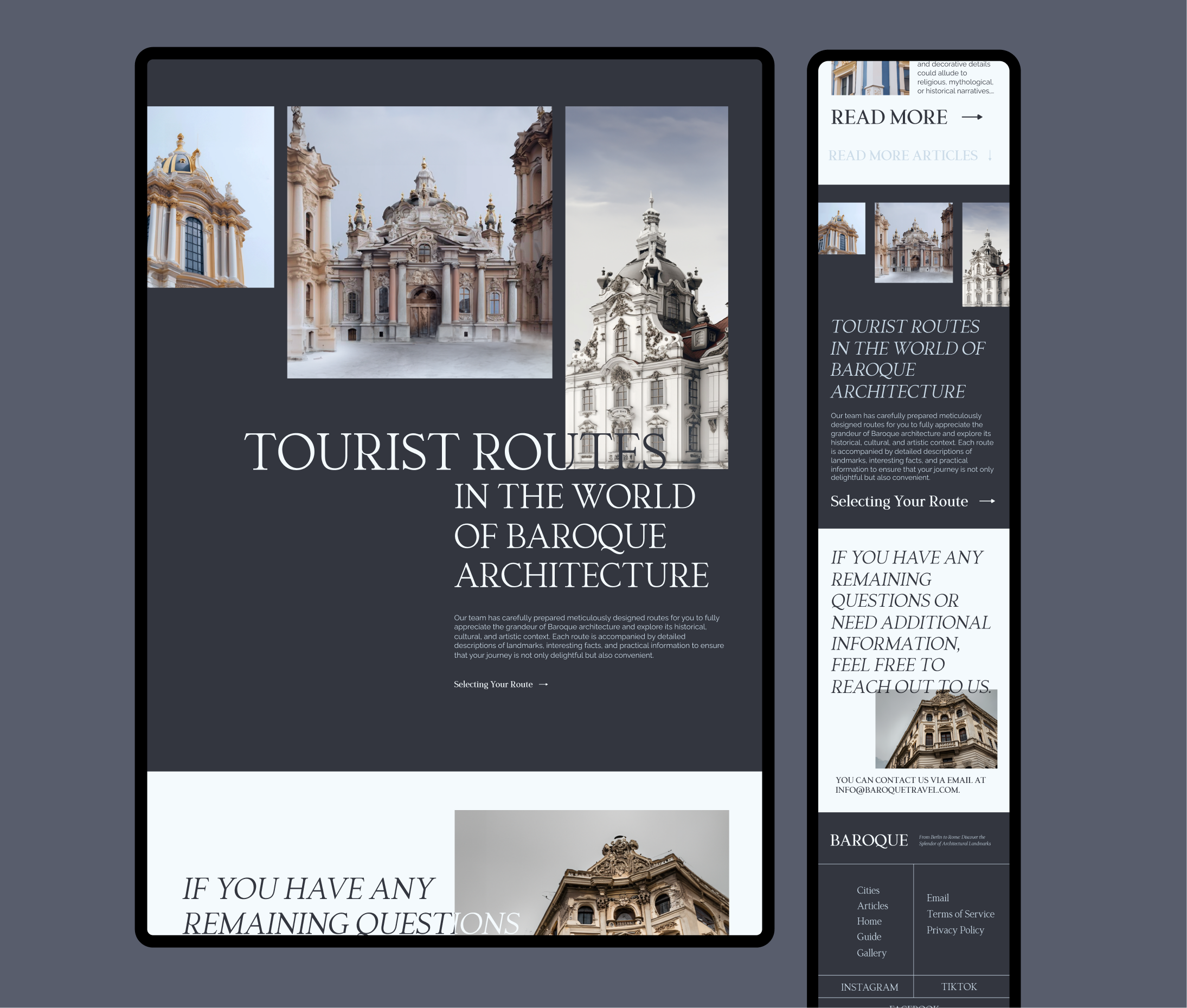Image resolution: width=1187 pixels, height=1008 pixels.
Task: Open the Cities footer menu item
Action: click(x=868, y=890)
